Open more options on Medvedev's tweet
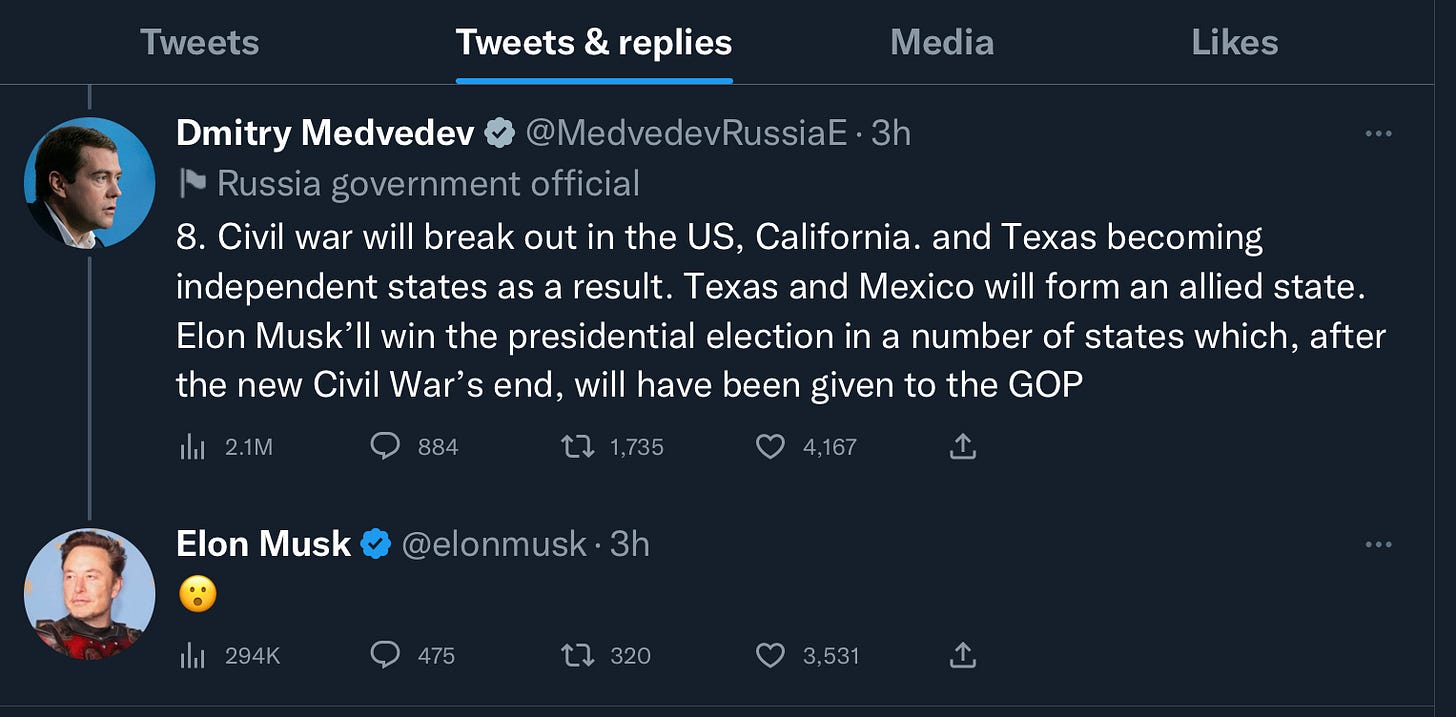This screenshot has height=717, width=1456. tap(1378, 133)
